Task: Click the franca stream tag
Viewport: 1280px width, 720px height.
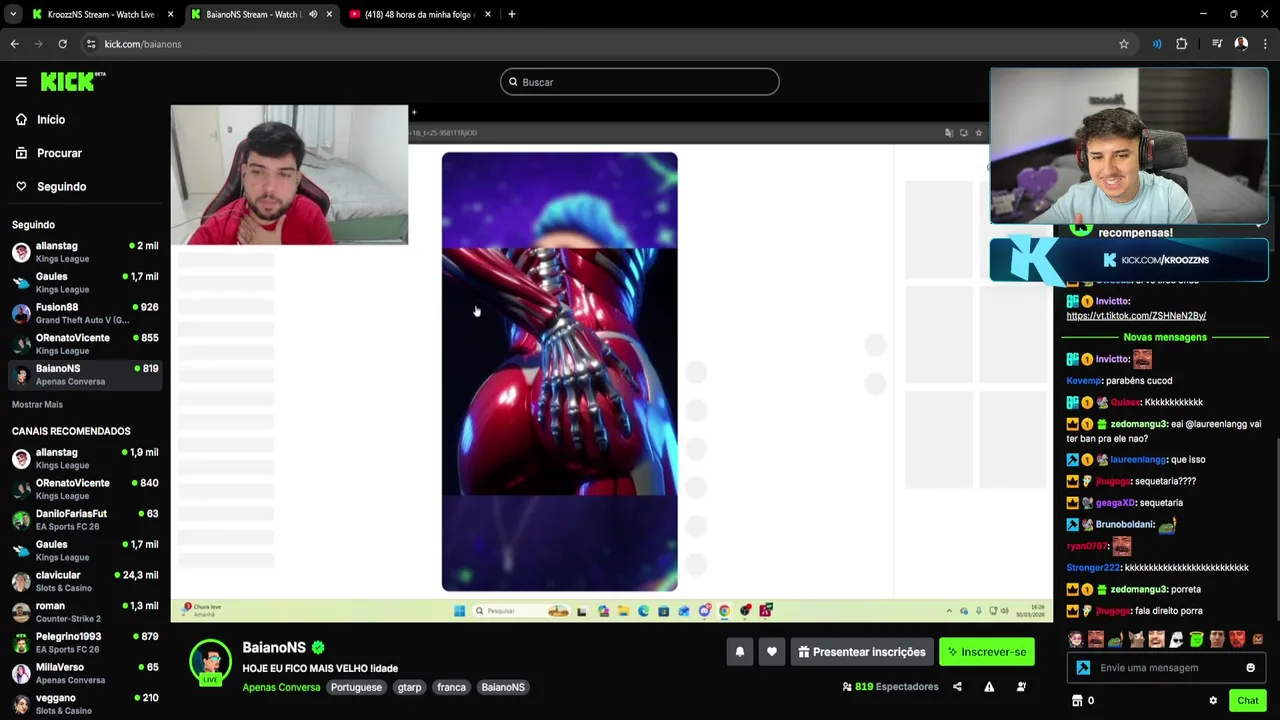Action: pos(451,687)
